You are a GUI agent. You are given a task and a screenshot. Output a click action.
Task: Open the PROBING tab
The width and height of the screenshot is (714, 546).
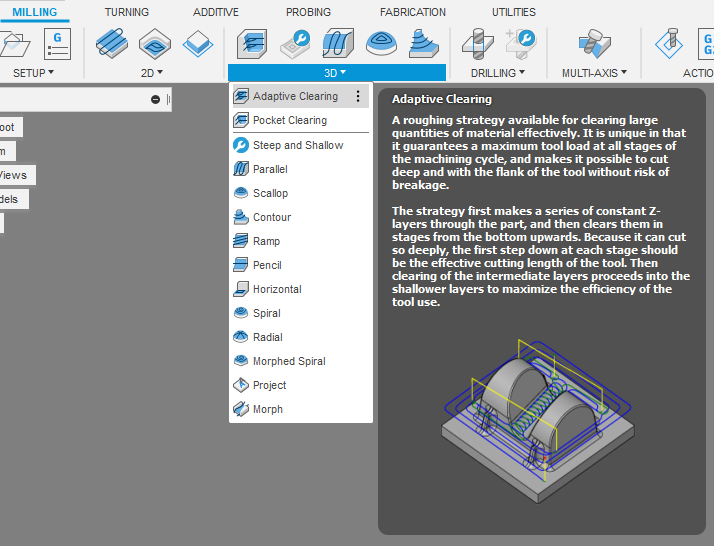[308, 12]
